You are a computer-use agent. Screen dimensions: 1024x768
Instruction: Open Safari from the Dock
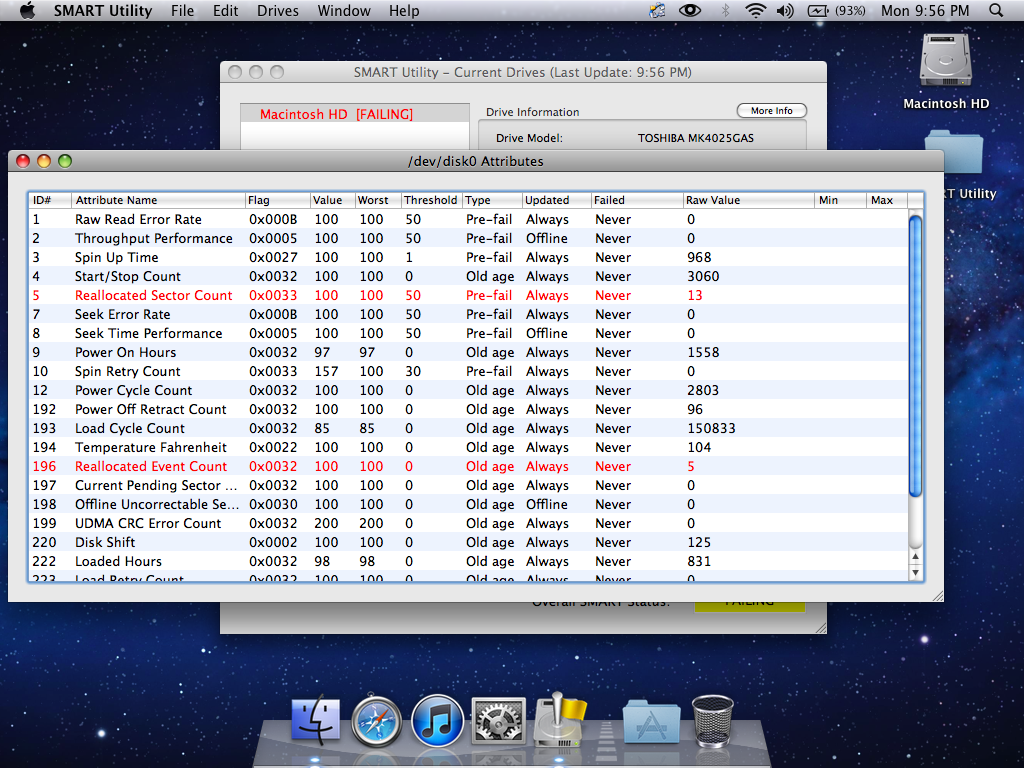tap(376, 722)
